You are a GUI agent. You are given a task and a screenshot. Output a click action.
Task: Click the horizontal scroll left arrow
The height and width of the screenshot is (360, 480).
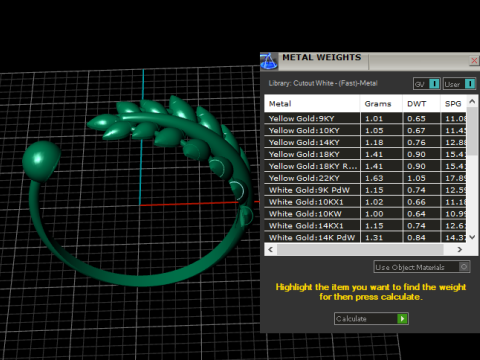270,249
